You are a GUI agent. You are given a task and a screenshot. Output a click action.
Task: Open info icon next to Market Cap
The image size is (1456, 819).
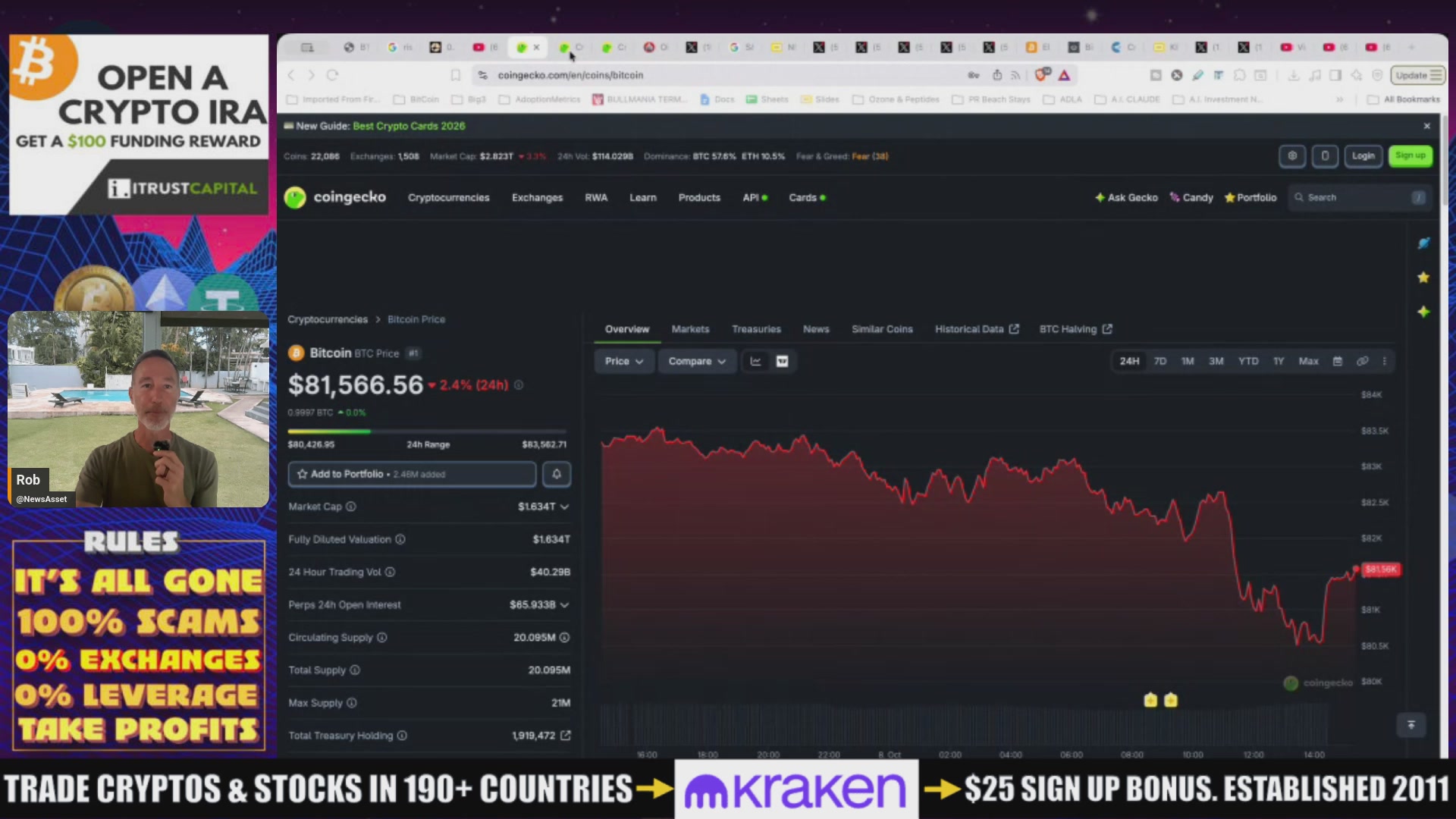click(351, 507)
